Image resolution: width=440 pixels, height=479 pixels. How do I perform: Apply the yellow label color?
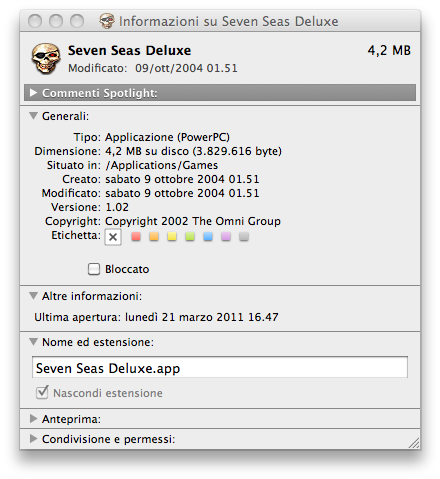coord(172,236)
